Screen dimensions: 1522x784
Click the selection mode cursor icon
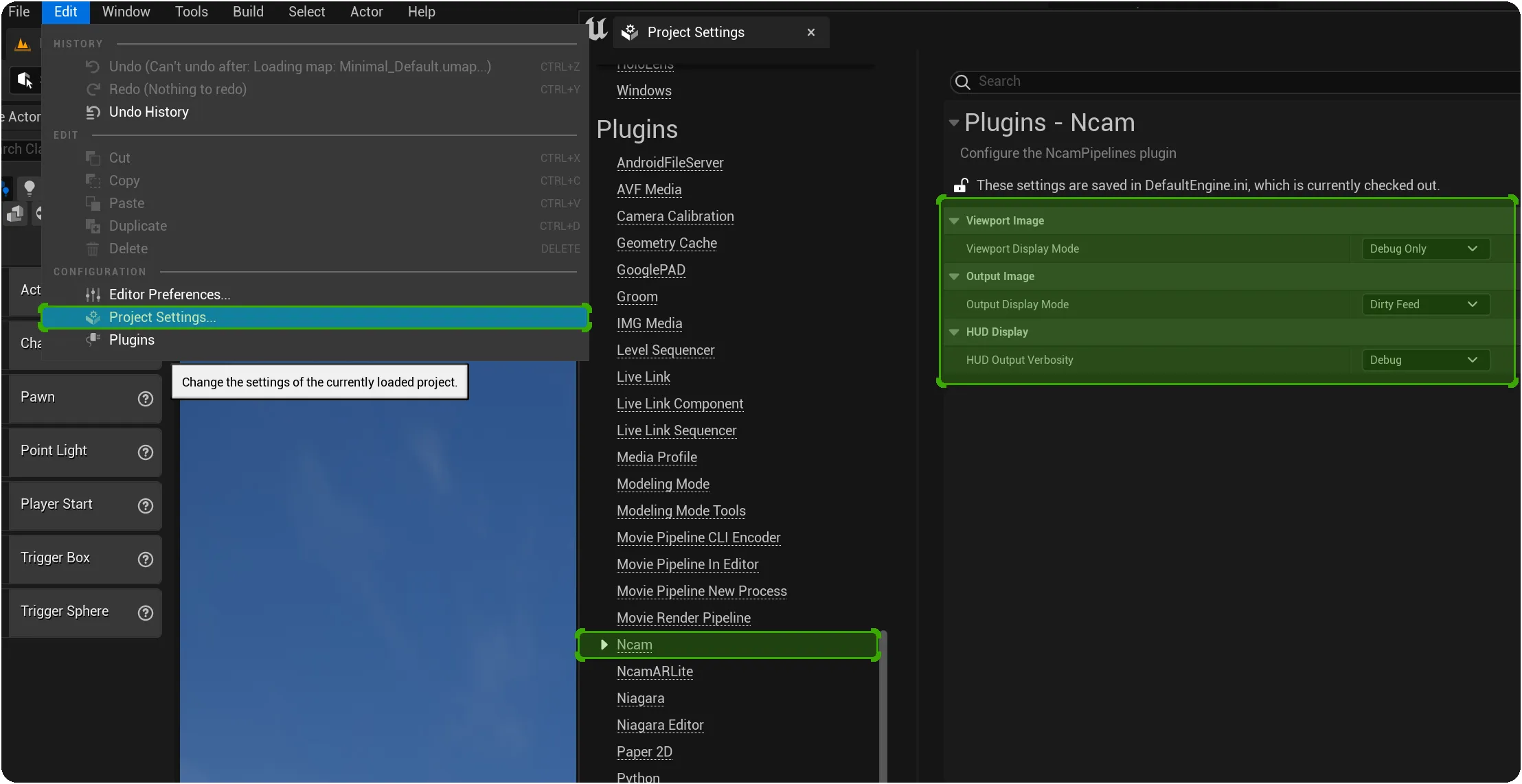pos(25,80)
